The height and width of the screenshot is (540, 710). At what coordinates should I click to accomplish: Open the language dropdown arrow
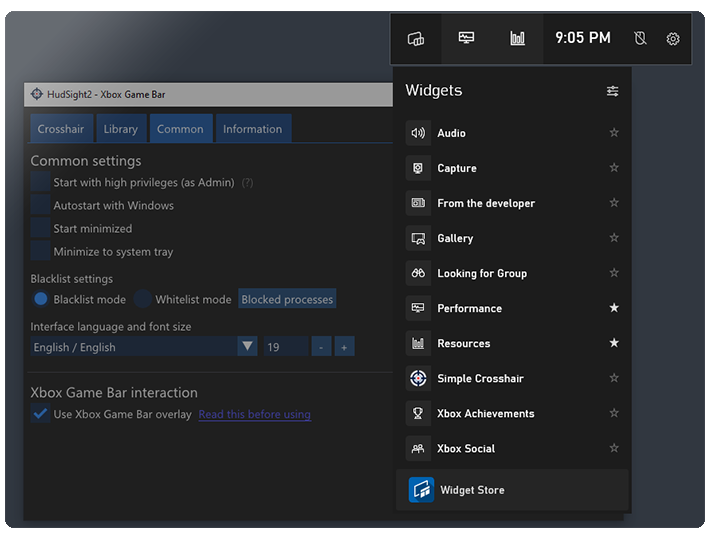click(247, 346)
